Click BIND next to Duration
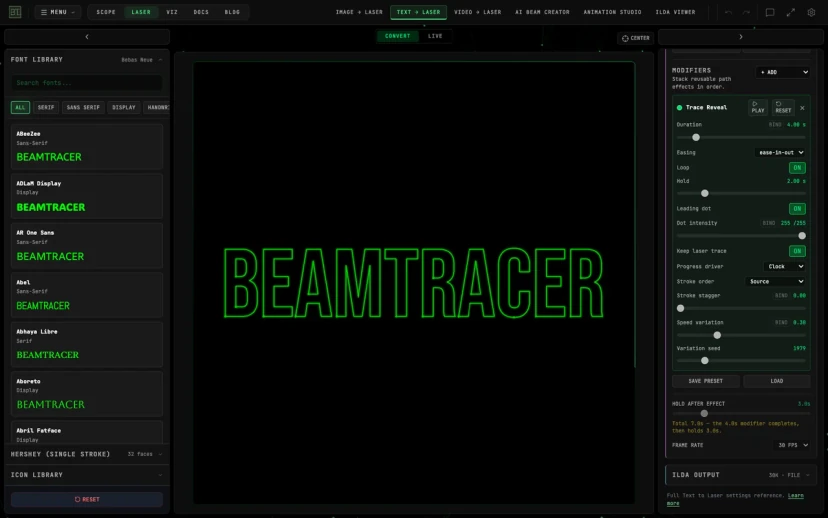828x518 pixels. coord(775,125)
